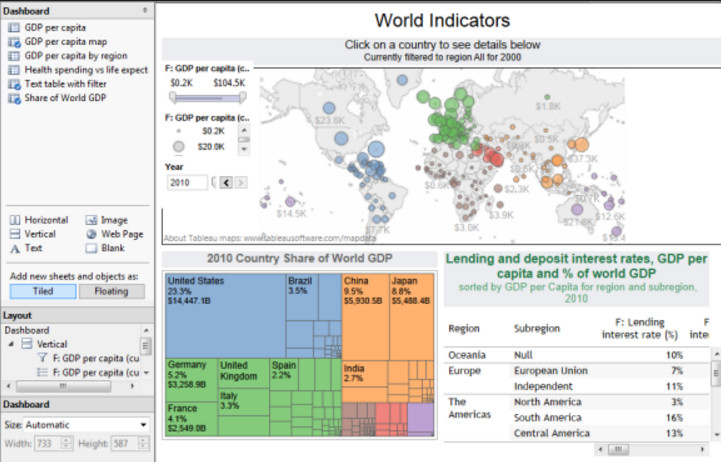Viewport: 721px width, 462px height.
Task: Add an Image object
Action: [107, 220]
